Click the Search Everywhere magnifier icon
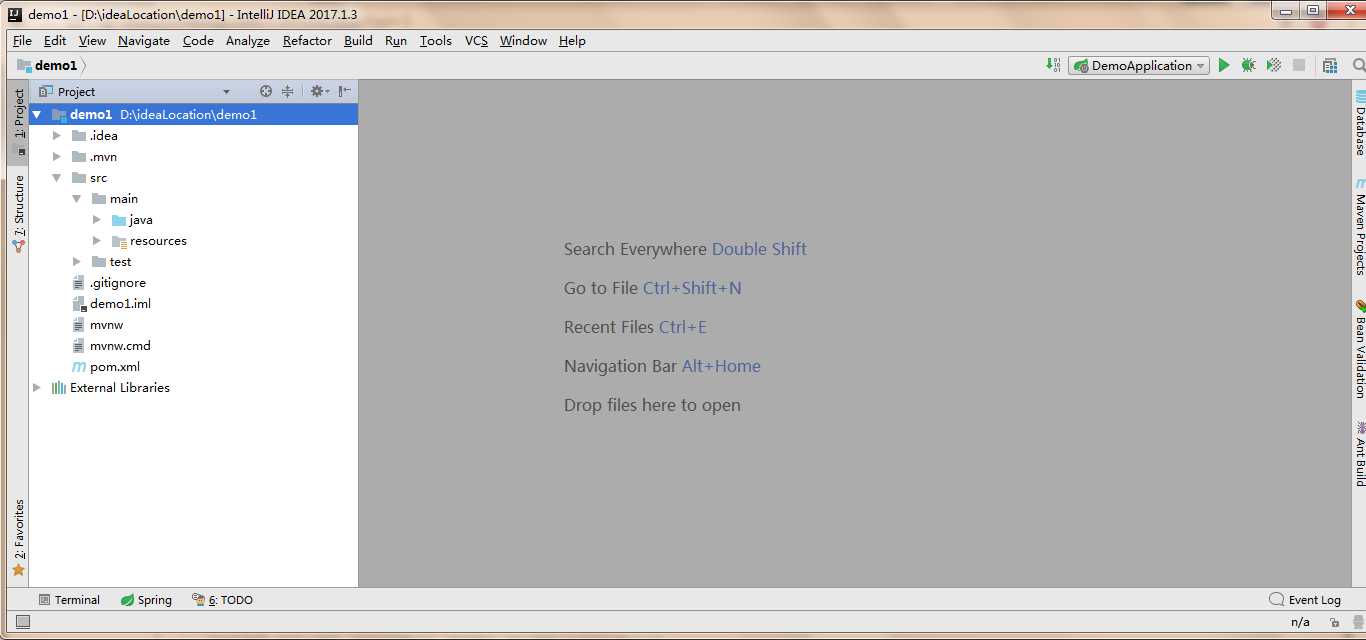1366x640 pixels. pos(1359,65)
